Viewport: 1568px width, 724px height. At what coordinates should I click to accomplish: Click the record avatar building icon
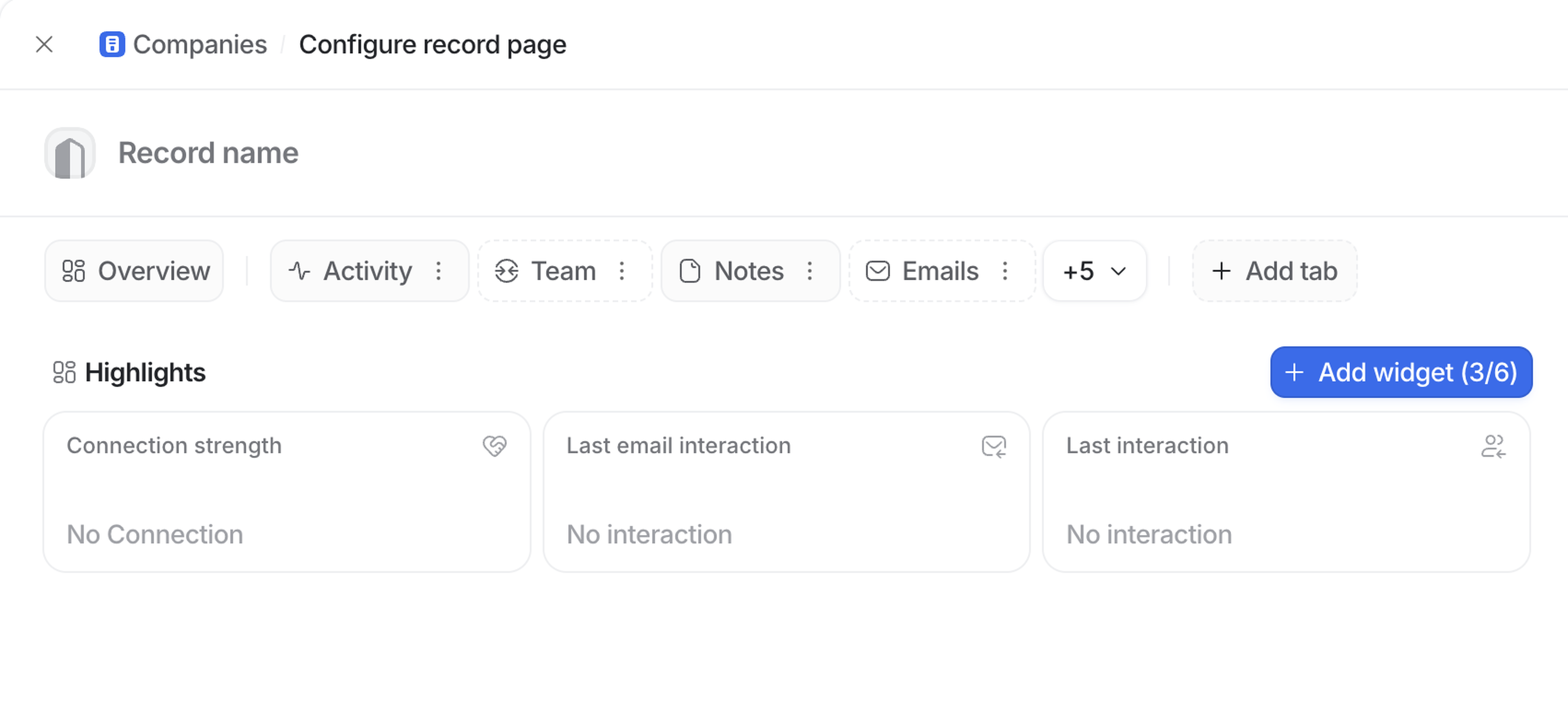tap(70, 154)
